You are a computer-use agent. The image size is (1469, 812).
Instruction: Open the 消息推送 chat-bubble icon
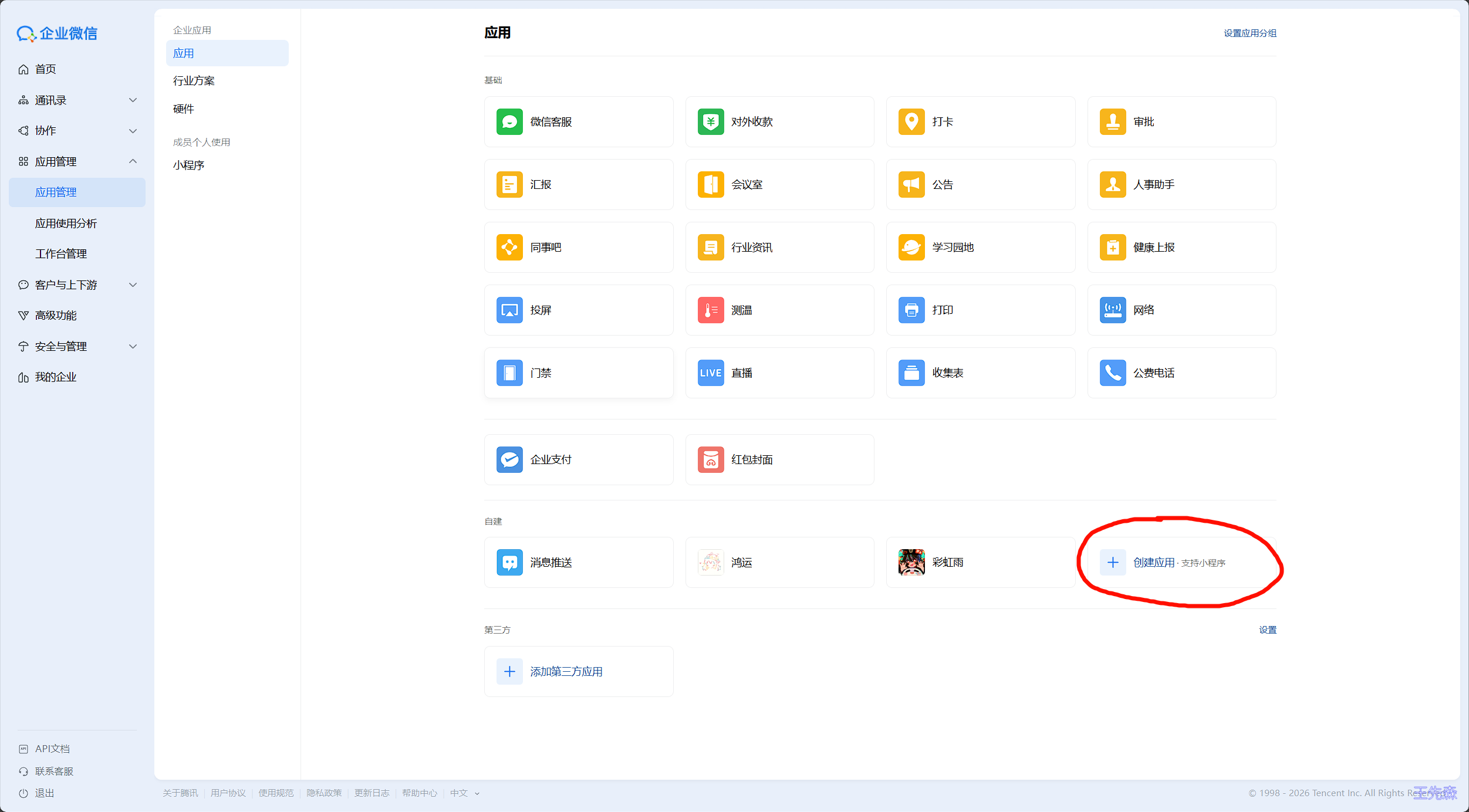509,563
